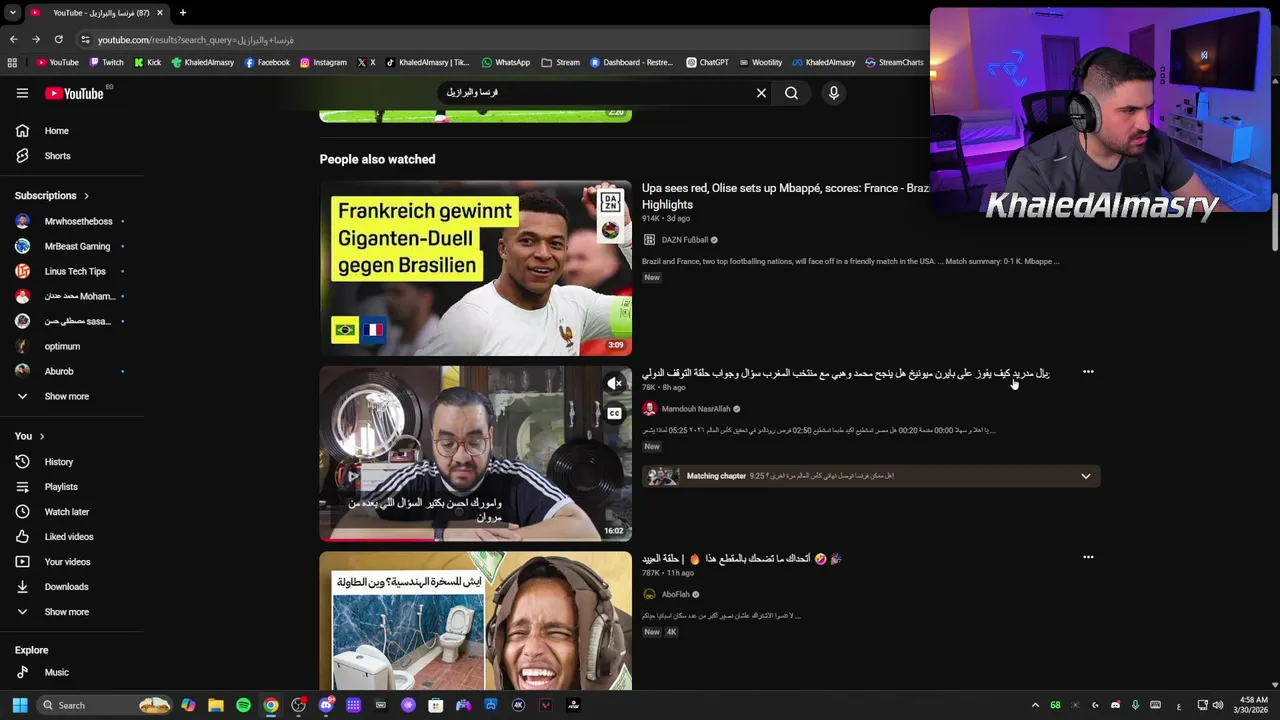
Task: Open the You section chevron header
Action: point(30,436)
